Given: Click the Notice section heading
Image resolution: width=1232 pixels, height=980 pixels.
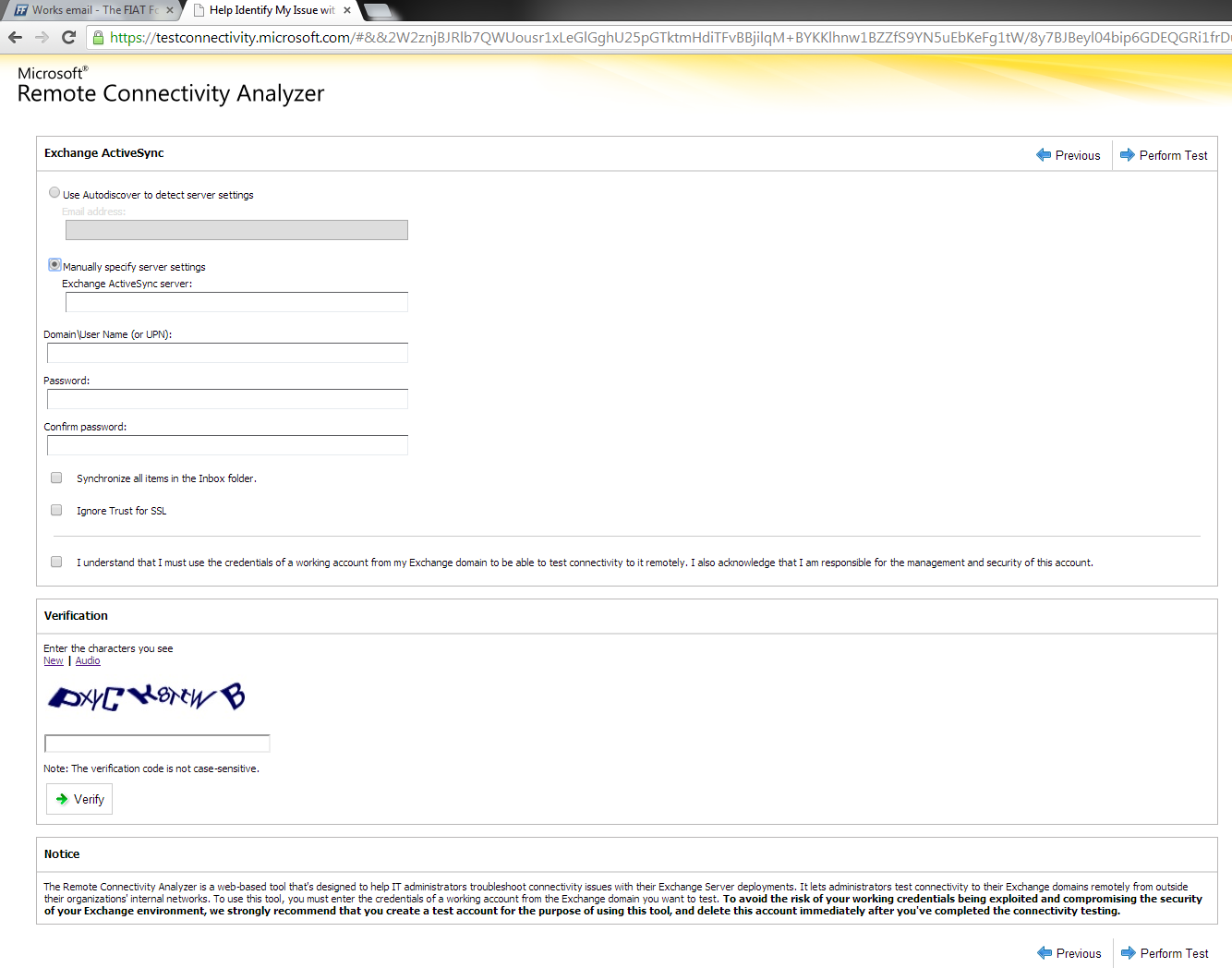Looking at the screenshot, I should click(x=62, y=854).
